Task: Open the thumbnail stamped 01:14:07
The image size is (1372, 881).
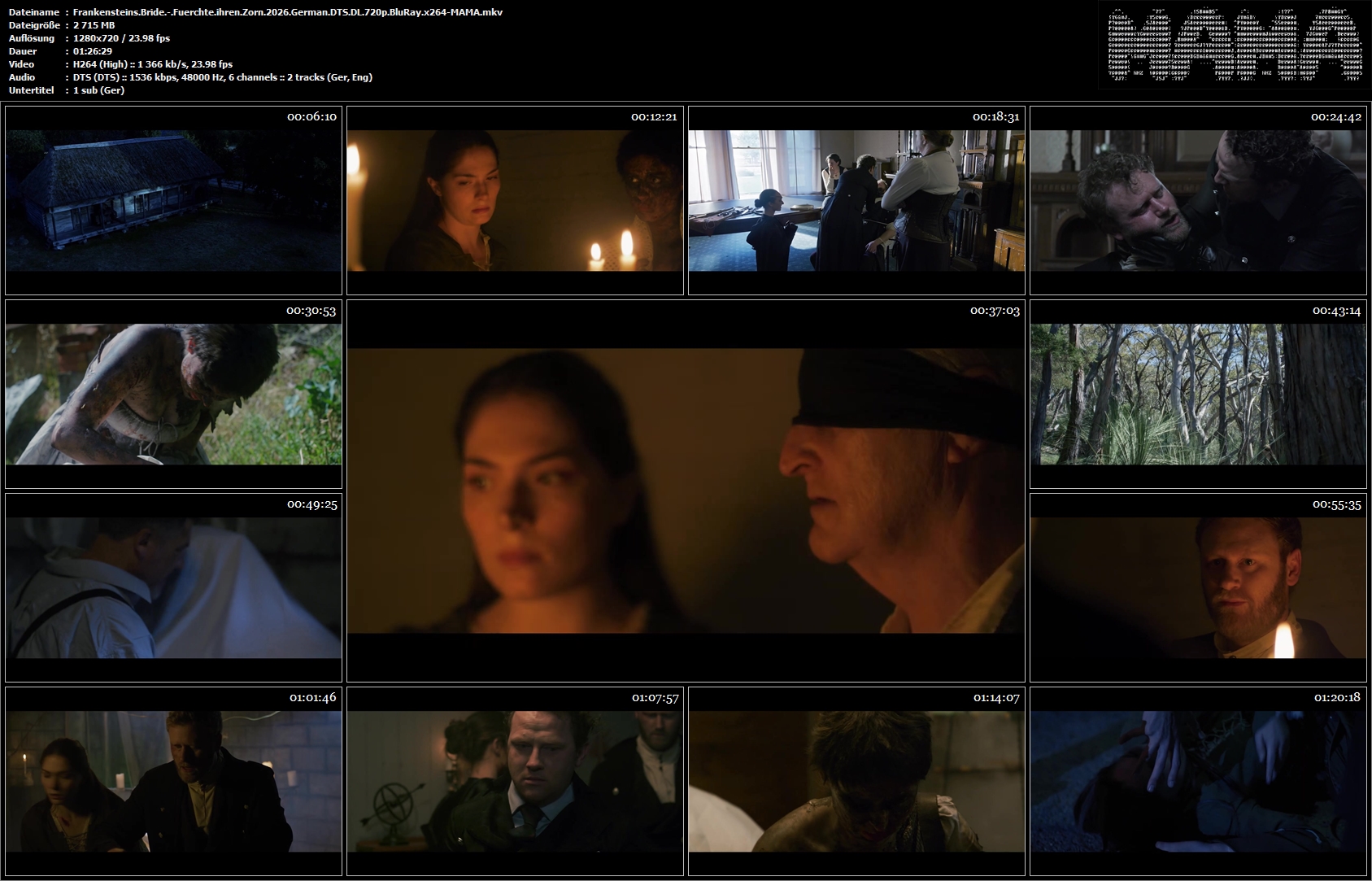Action: pos(856,781)
